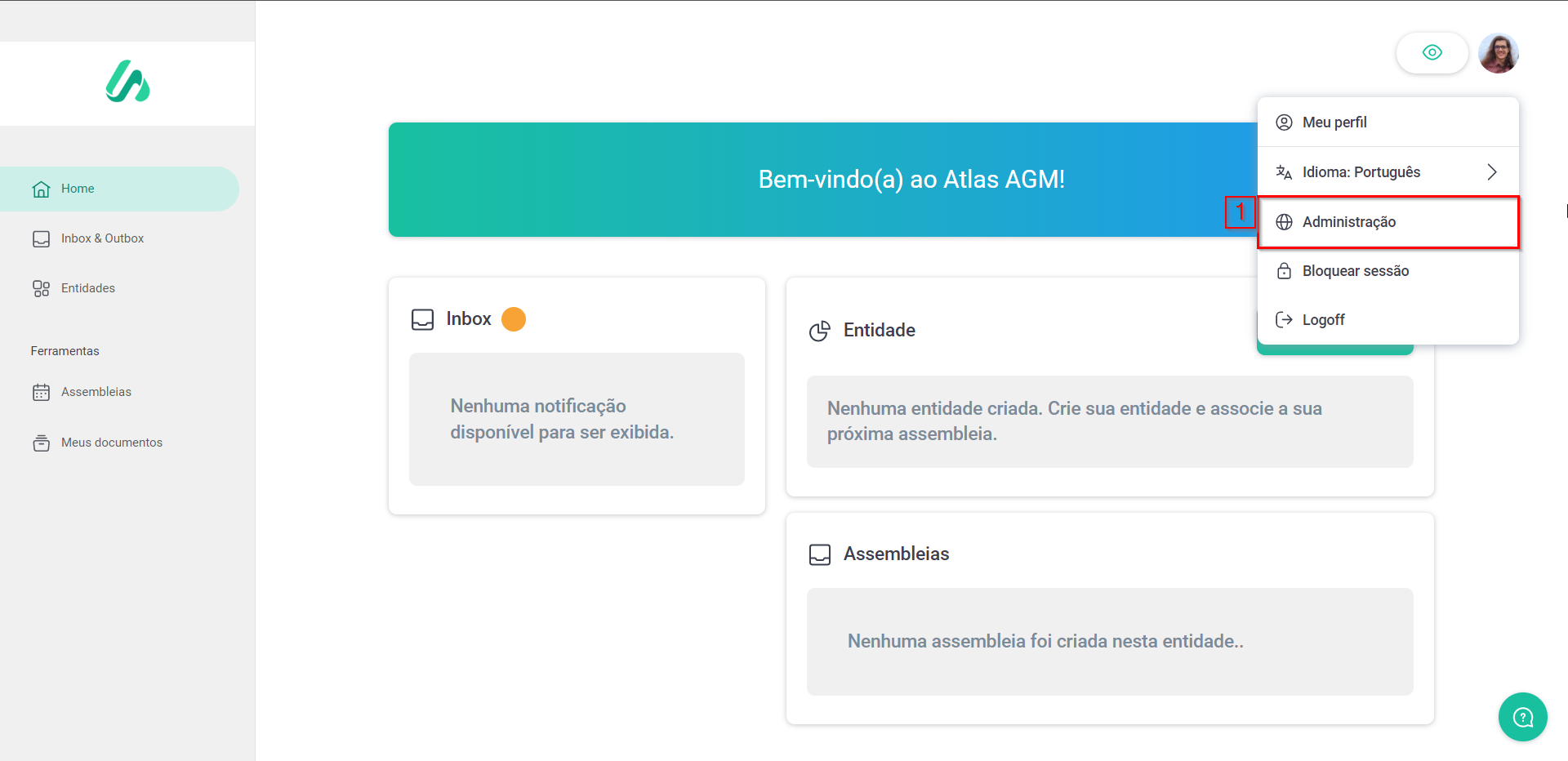Click the Atlas AGM logo
This screenshot has width=1568, height=761.
coord(127,82)
